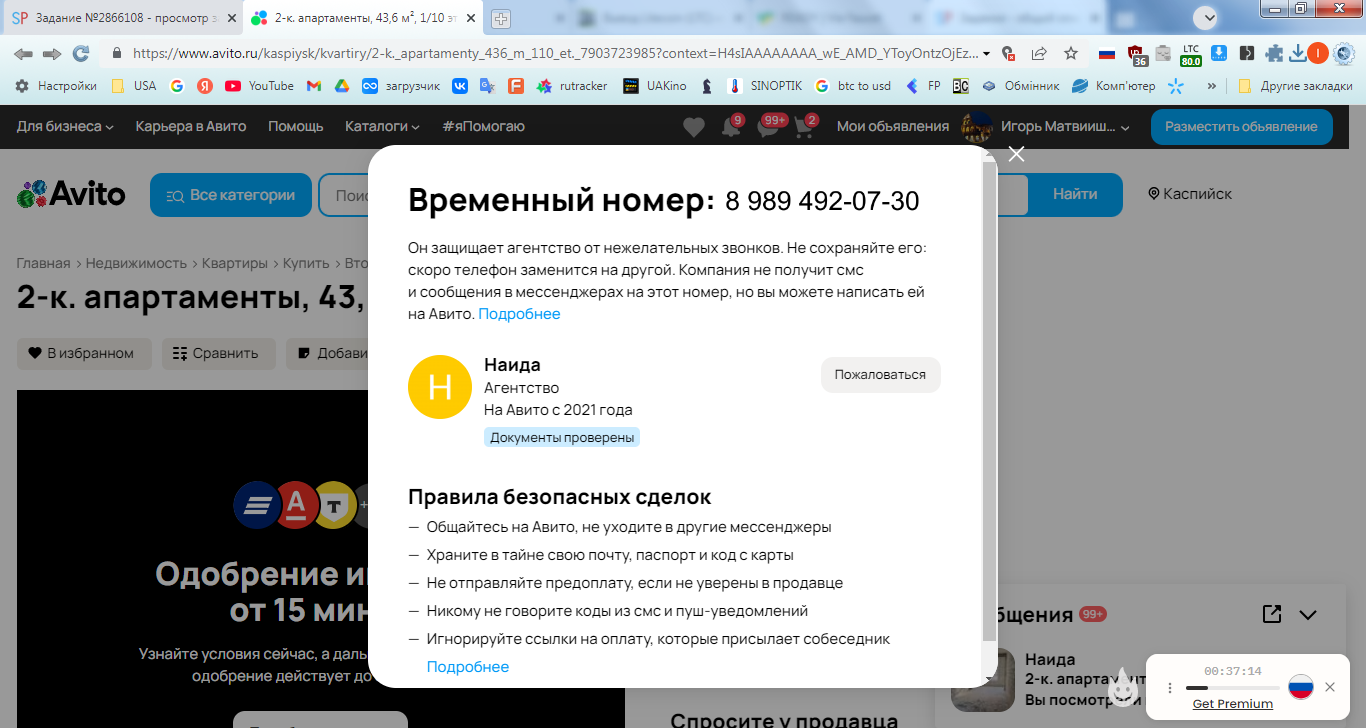Open the tab search chevron button
1366x728 pixels.
1208,17
